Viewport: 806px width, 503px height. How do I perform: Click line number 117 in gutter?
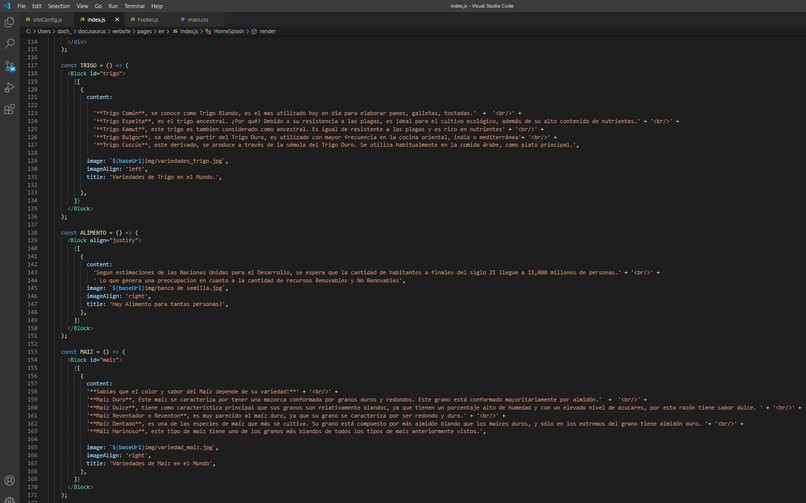tap(32, 65)
